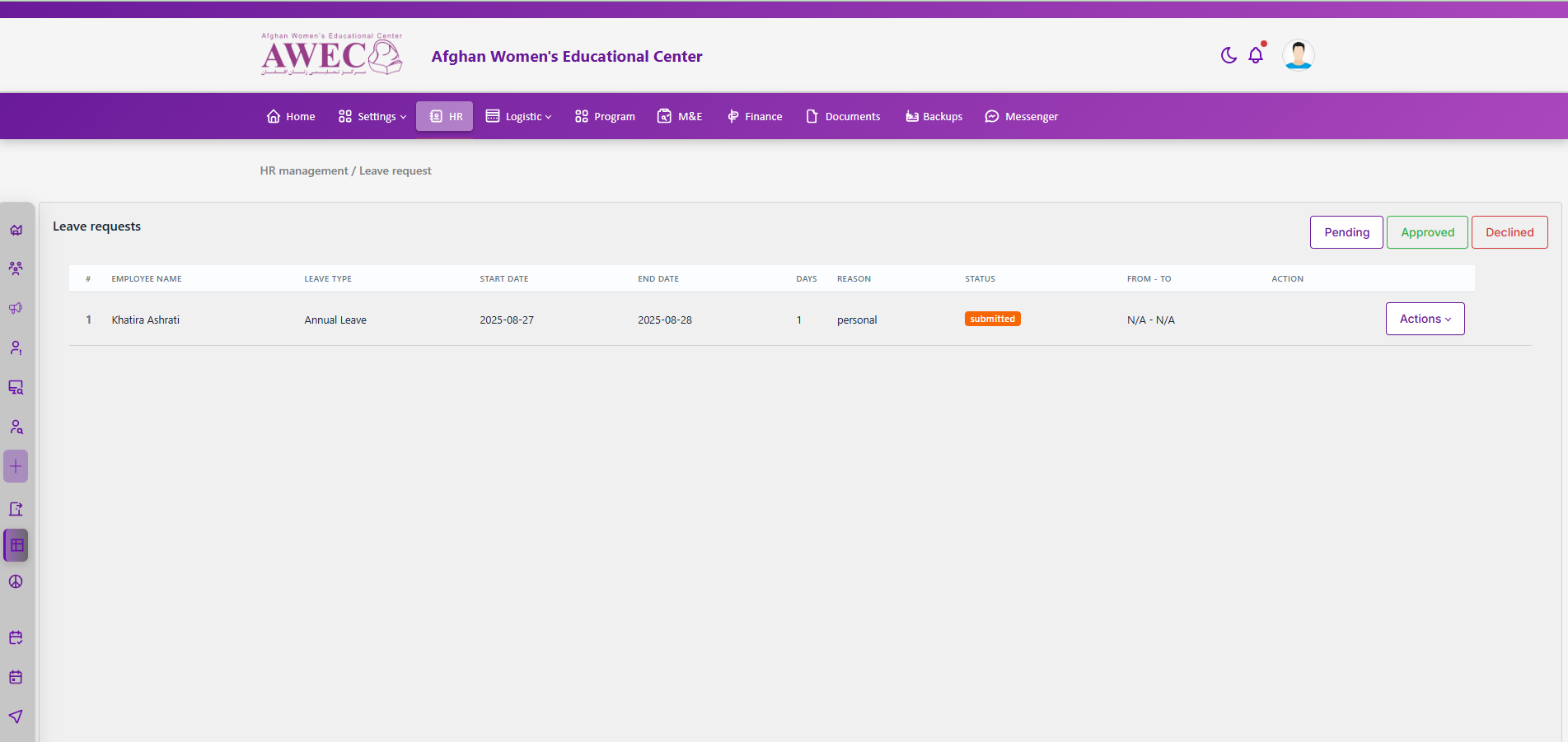Click the plus icon in sidebar
Viewport: 1568px width, 742px height.
(x=16, y=466)
